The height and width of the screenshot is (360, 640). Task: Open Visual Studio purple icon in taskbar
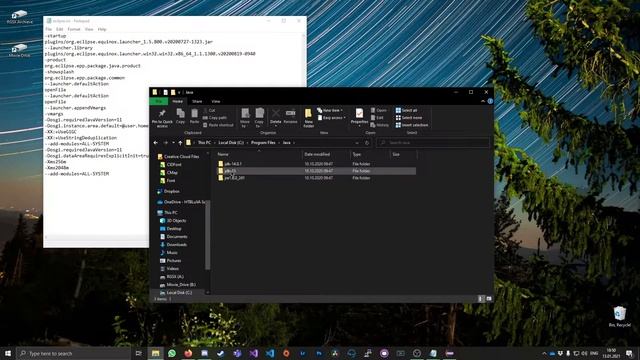point(253,353)
